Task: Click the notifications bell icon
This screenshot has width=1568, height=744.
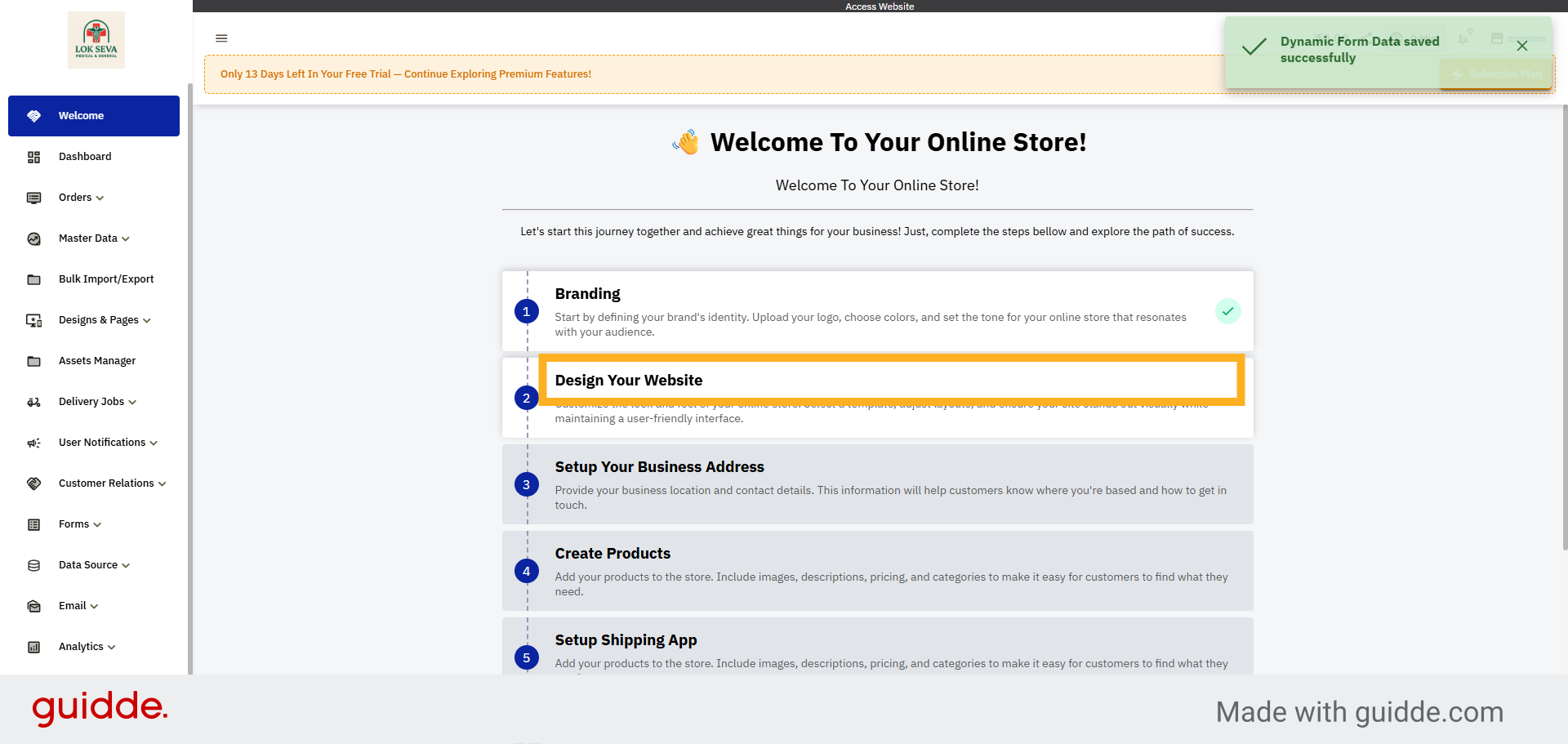Action: point(1463,39)
